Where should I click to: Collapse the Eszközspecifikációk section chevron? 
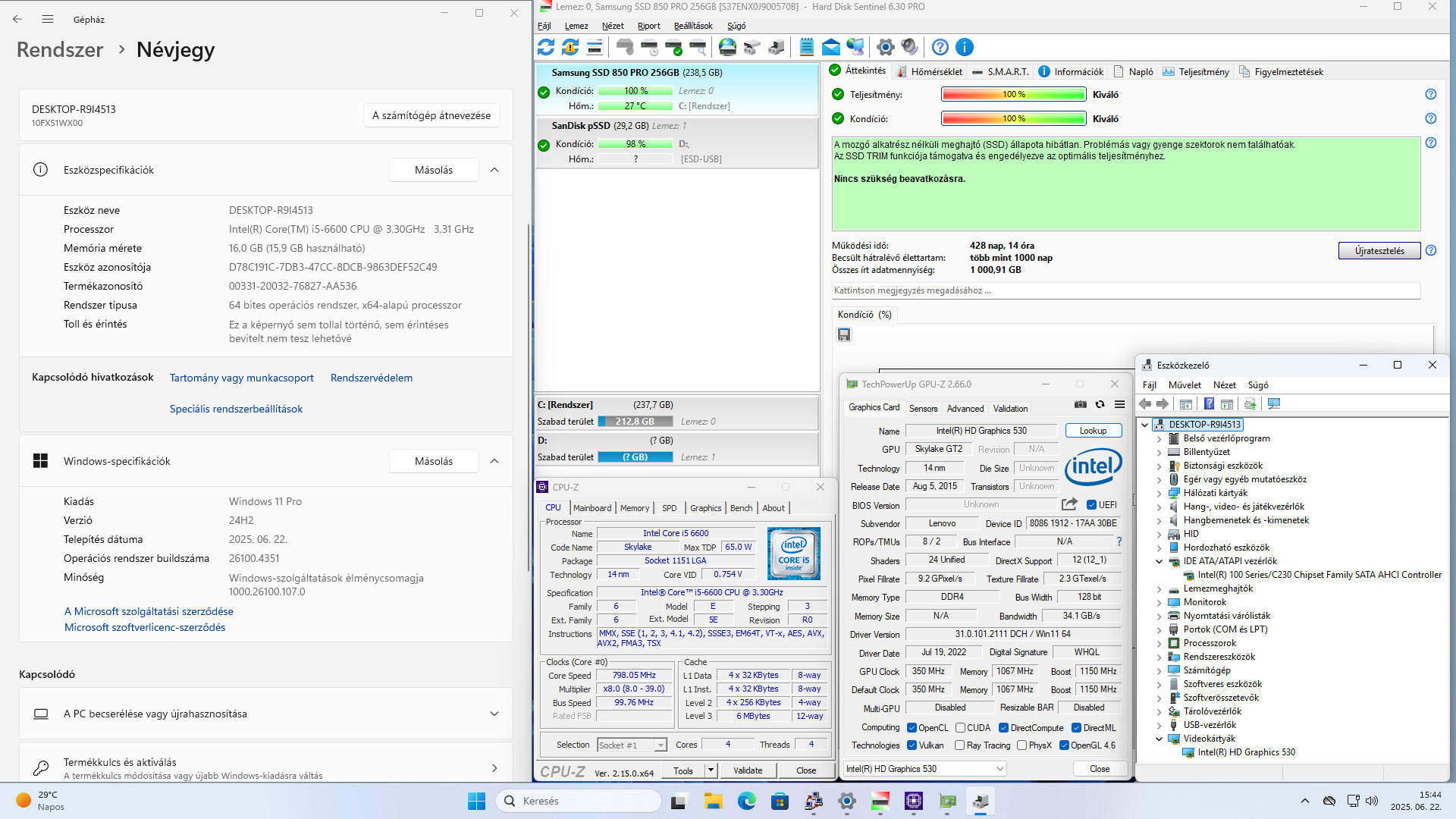494,170
